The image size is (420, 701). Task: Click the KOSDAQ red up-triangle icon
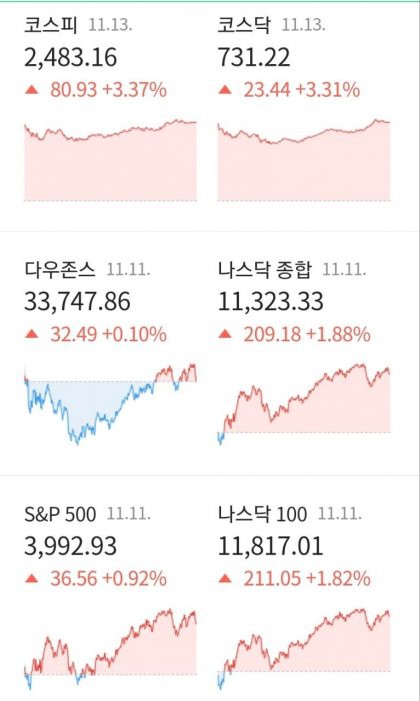tap(225, 90)
